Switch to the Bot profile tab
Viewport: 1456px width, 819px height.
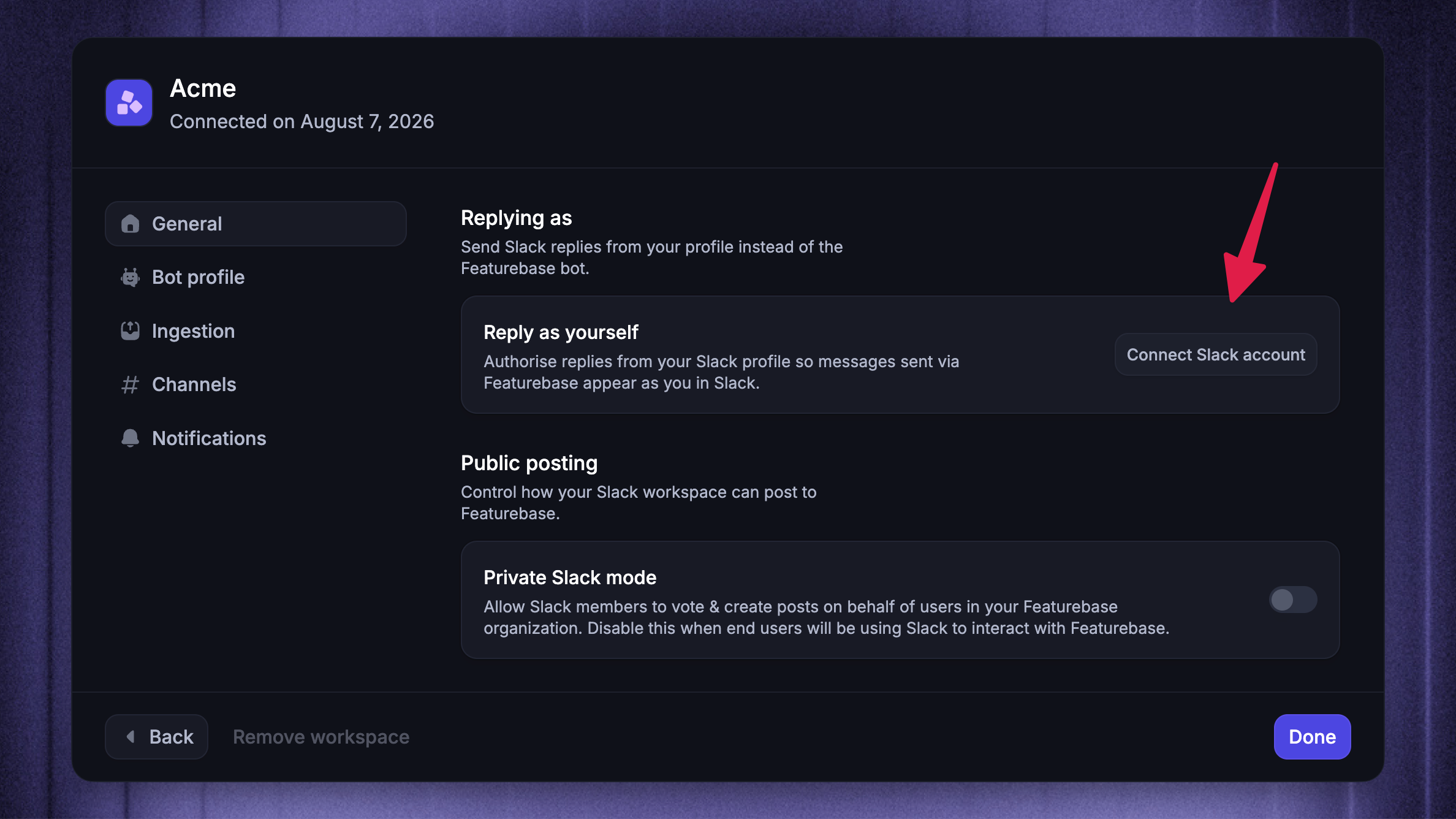[256, 277]
